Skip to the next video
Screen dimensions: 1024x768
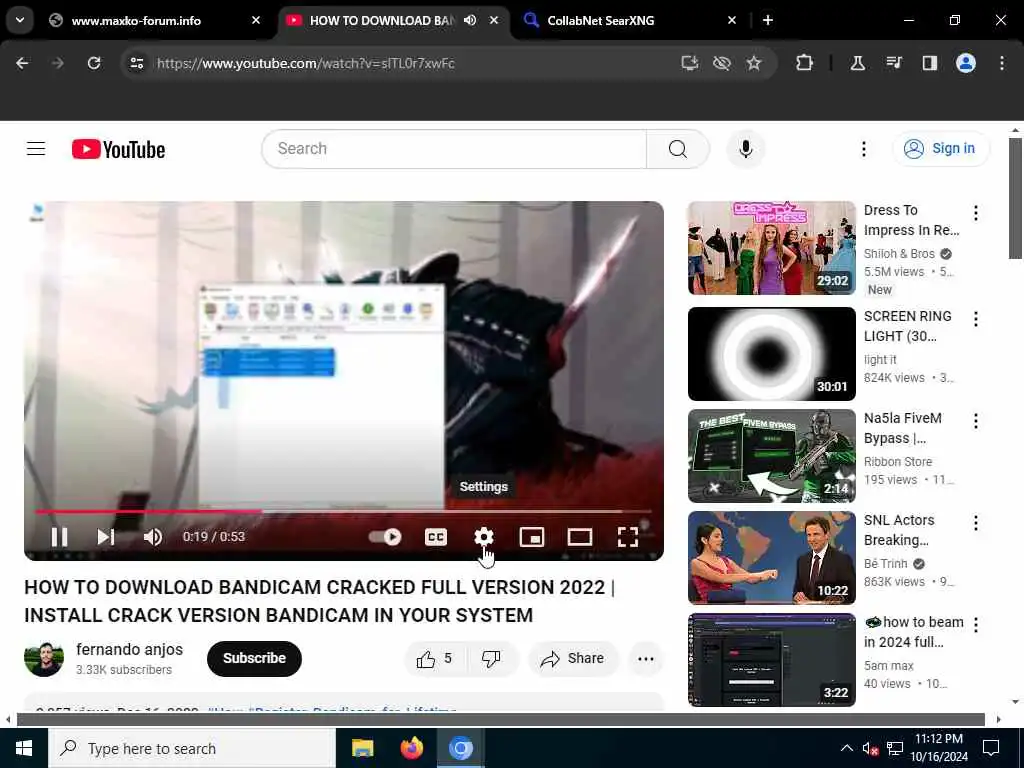[106, 537]
